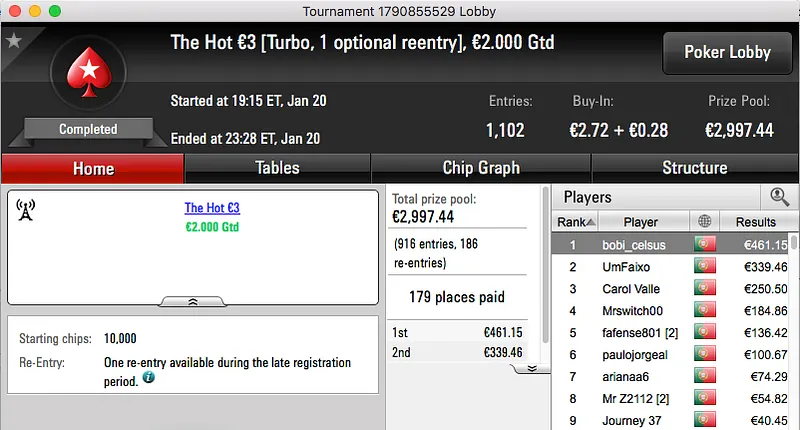
Task: Click Carol Valle's country flag icon
Action: tap(704, 289)
